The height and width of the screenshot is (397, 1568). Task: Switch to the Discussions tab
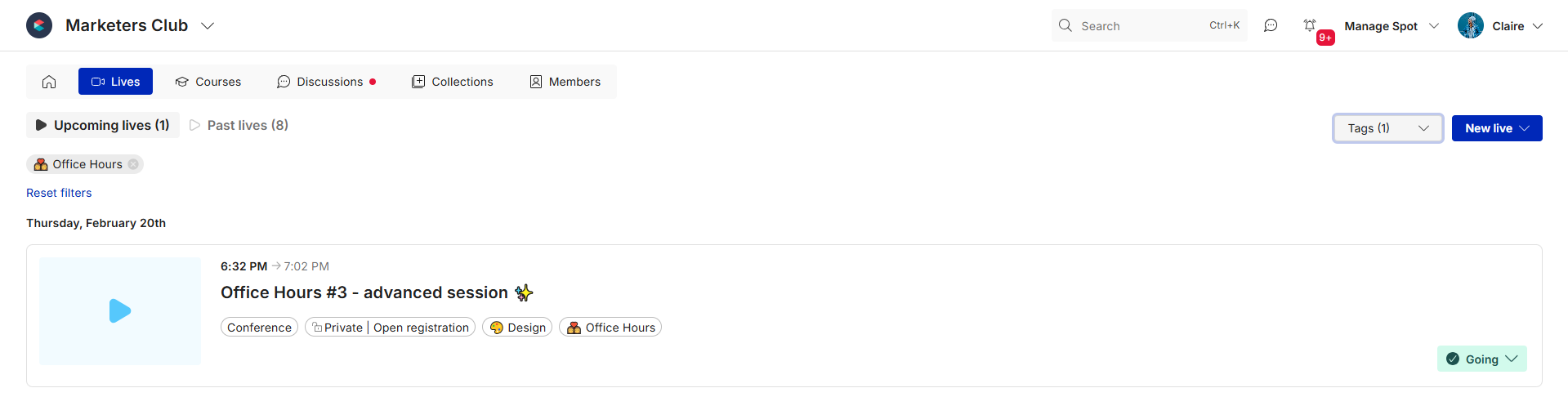coord(326,82)
